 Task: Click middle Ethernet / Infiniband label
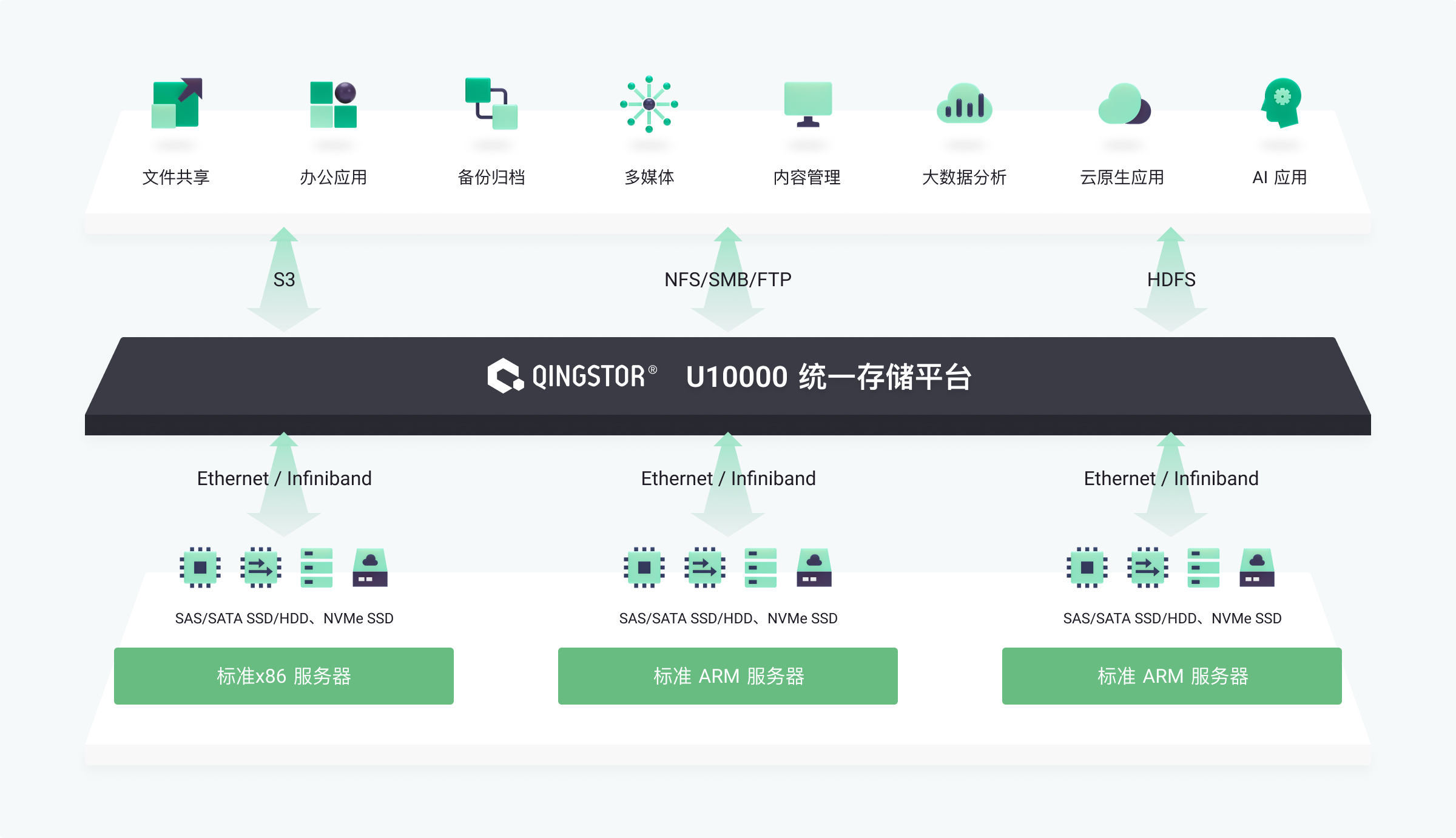[729, 478]
